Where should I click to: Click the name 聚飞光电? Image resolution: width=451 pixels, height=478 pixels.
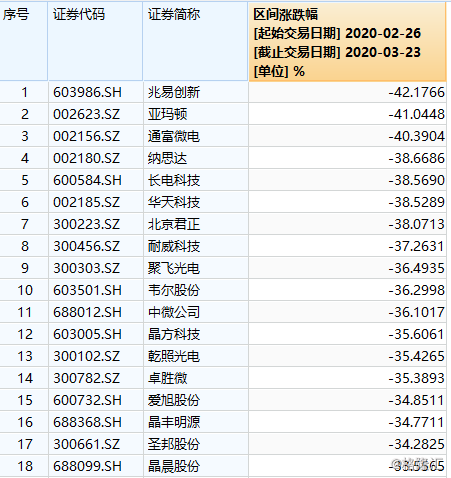[174, 268]
